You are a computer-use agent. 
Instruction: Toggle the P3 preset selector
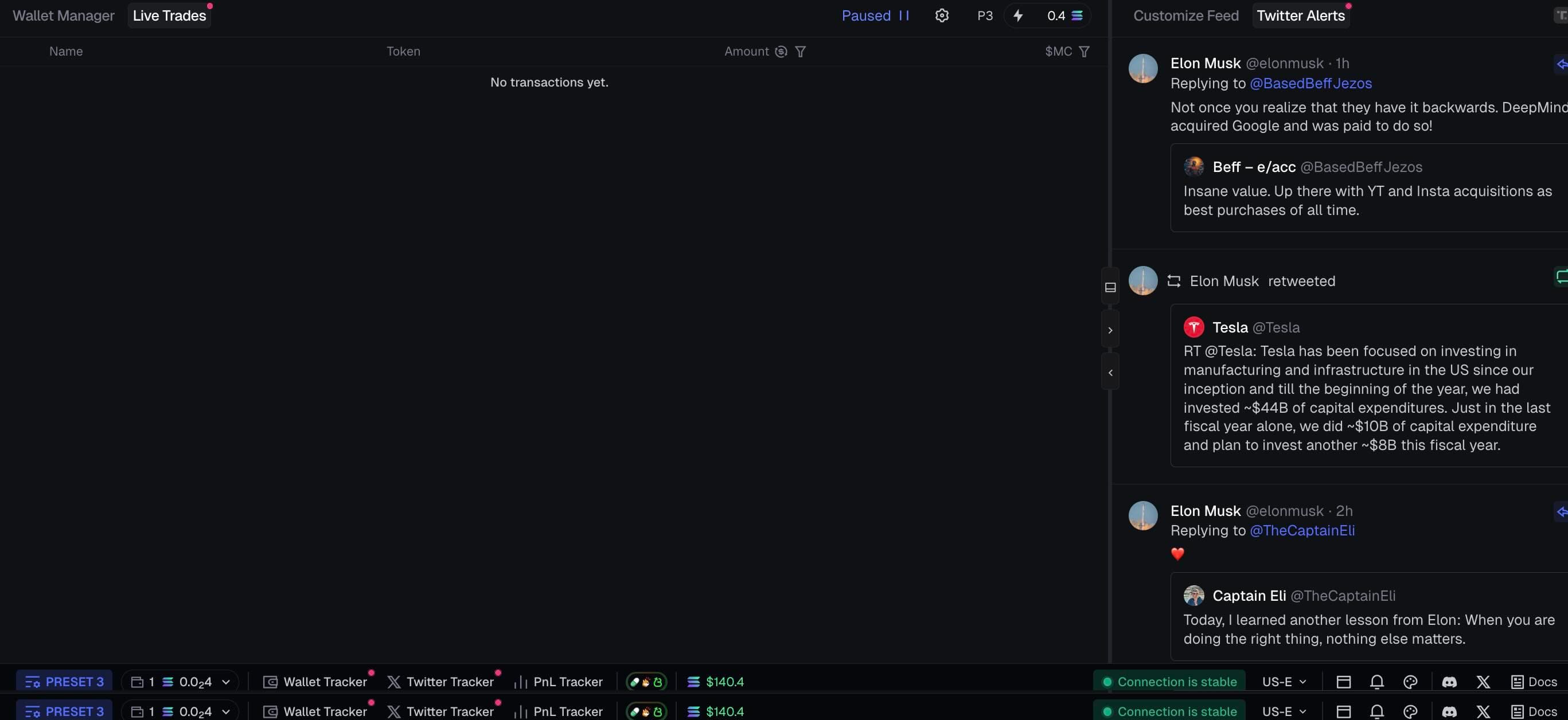[985, 16]
